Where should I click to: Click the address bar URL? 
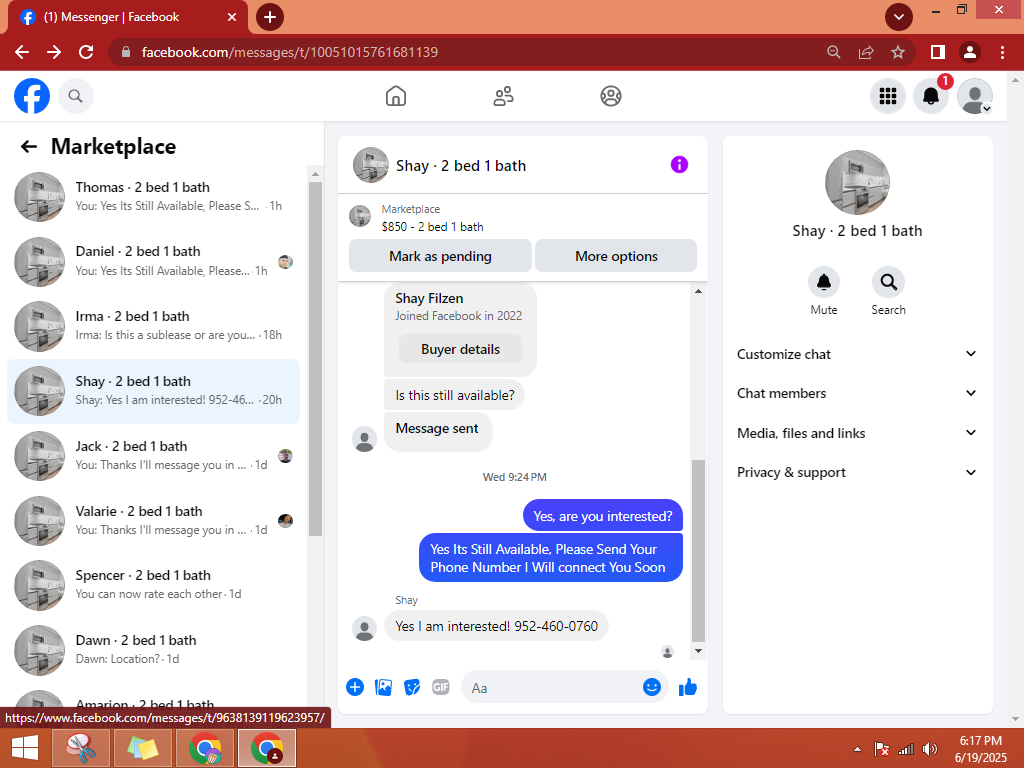pyautogui.click(x=290, y=52)
